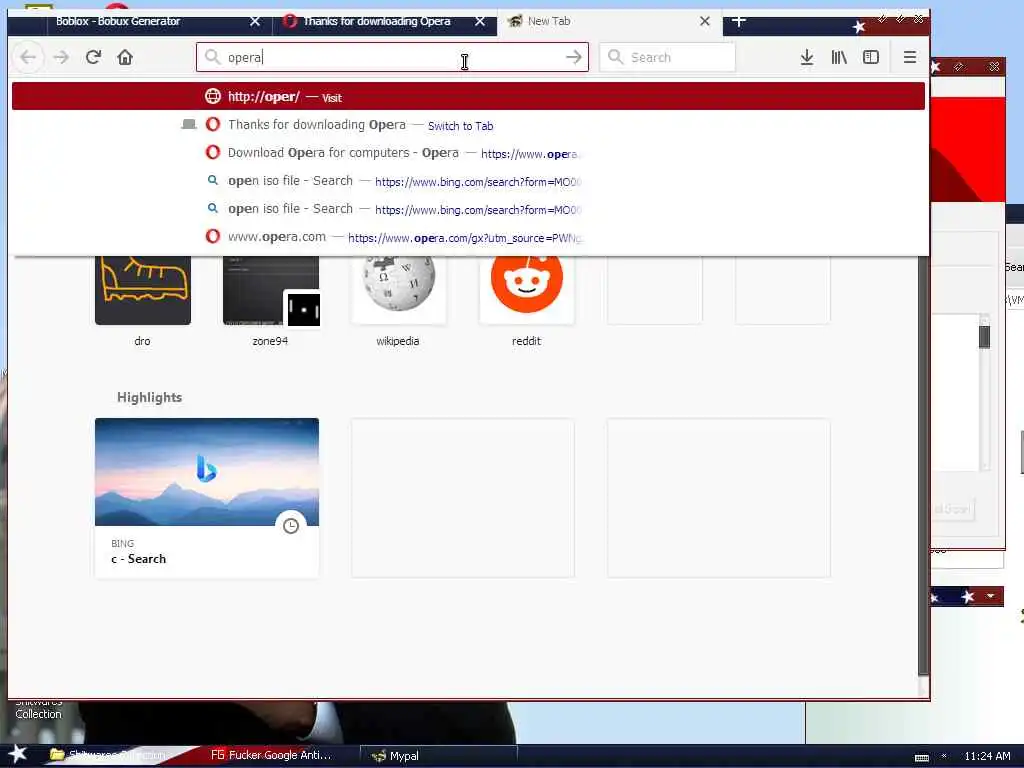The height and width of the screenshot is (768, 1024).
Task: Close the Boblox - Bobux Generator tab
Action: pos(255,22)
